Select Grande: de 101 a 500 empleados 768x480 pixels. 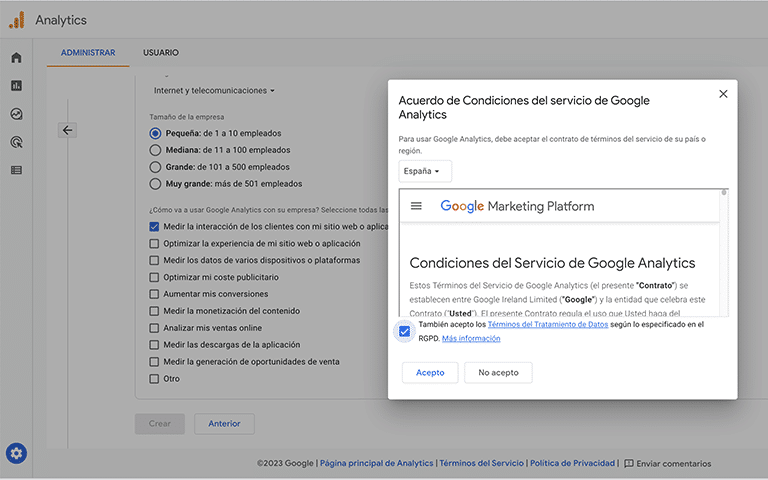point(155,167)
